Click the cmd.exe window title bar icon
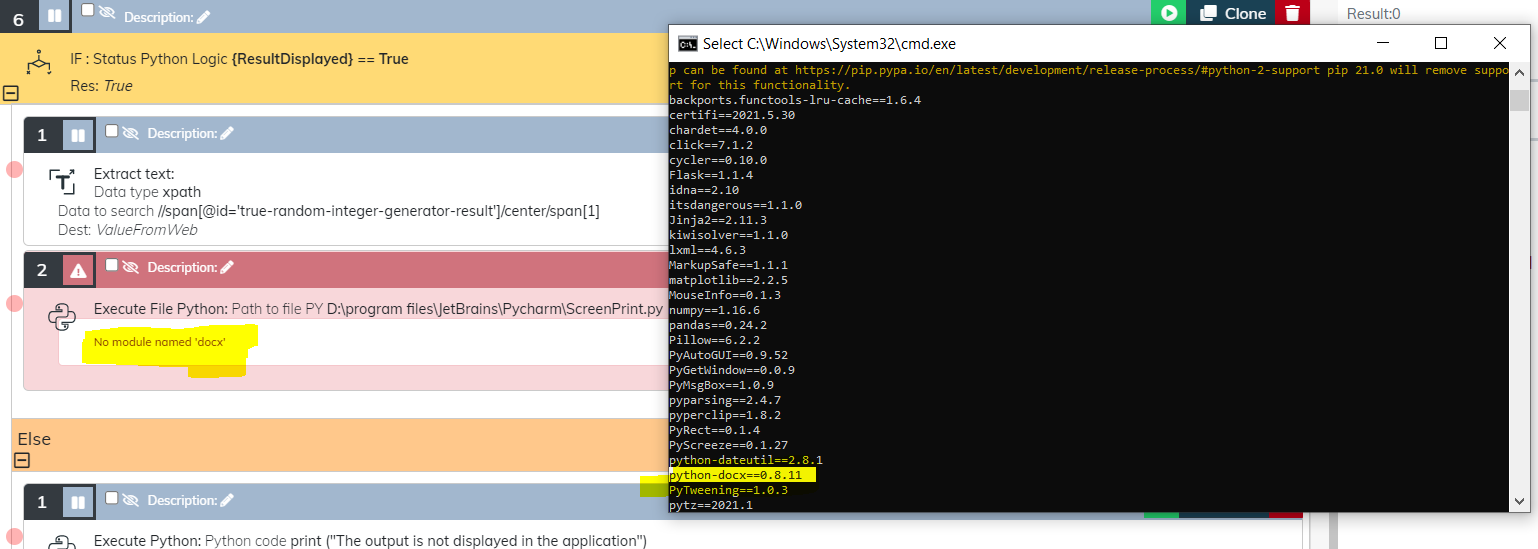 (x=687, y=44)
